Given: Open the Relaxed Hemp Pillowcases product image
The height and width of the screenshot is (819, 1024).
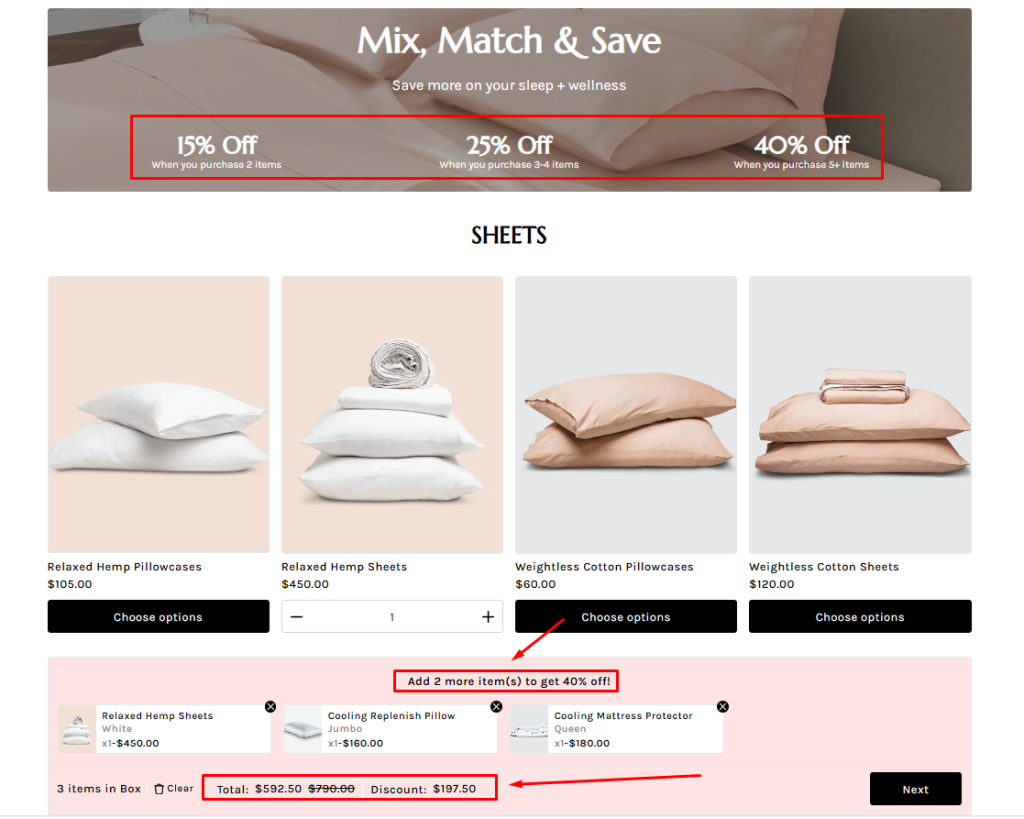Looking at the screenshot, I should (x=158, y=414).
